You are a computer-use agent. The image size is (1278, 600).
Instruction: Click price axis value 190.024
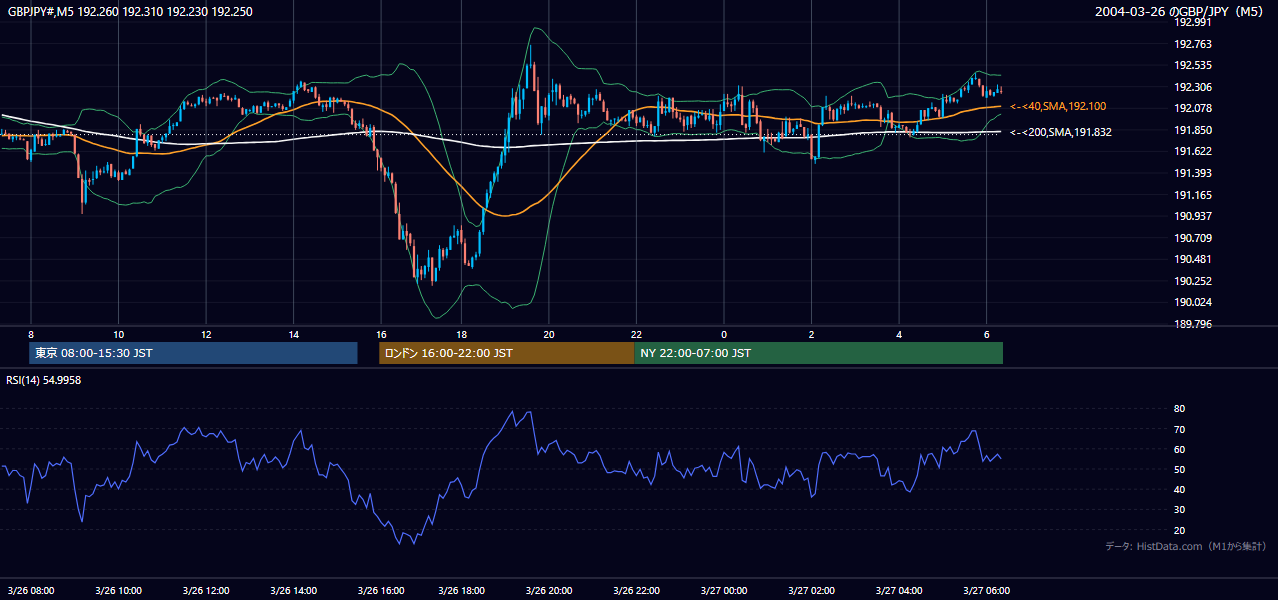(x=1192, y=302)
